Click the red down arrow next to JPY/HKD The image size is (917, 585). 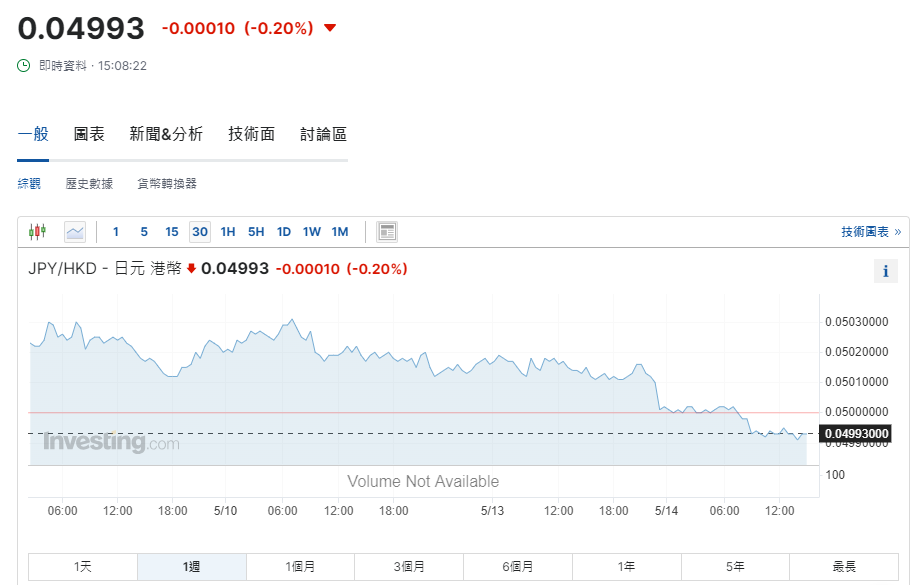click(x=192, y=269)
